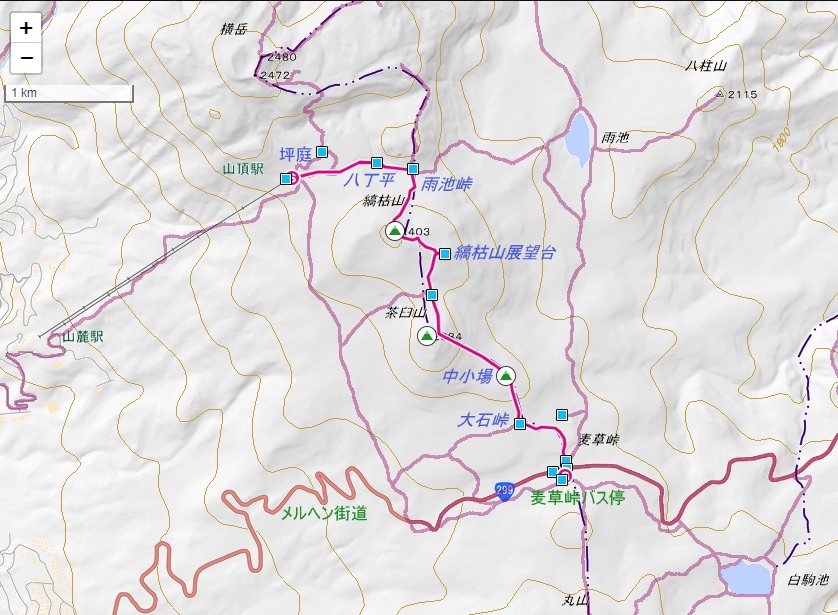Select the 縞枯山 summit triangle marker
Screen dimensions: 838x615
pos(395,231)
